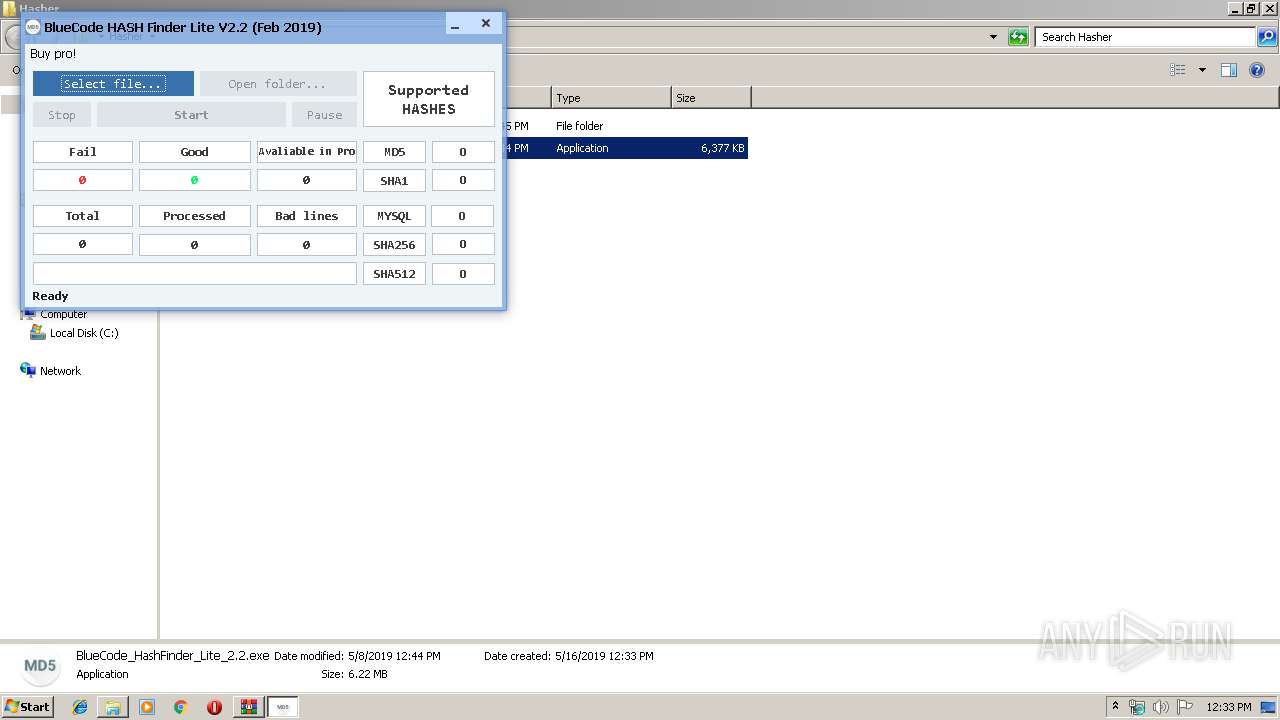
Task: Restore down the Explorer window
Action: coord(1250,8)
